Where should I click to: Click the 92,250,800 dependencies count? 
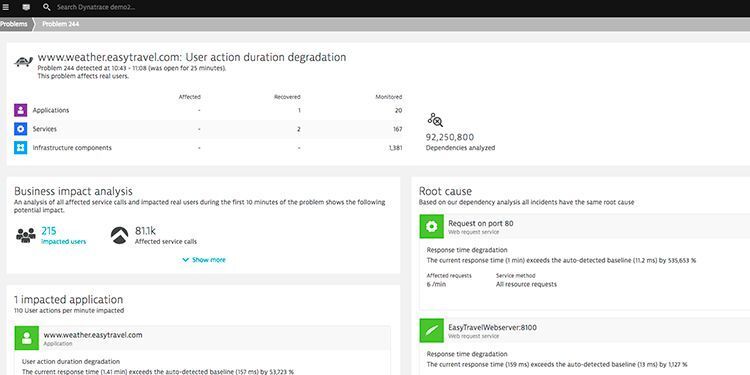point(450,137)
